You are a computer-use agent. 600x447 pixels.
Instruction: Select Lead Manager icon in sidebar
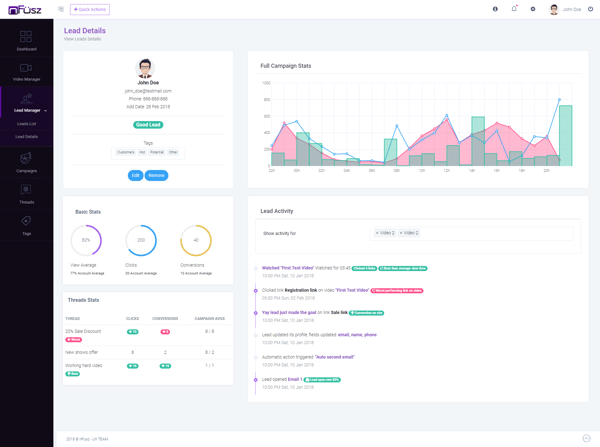pos(26,98)
